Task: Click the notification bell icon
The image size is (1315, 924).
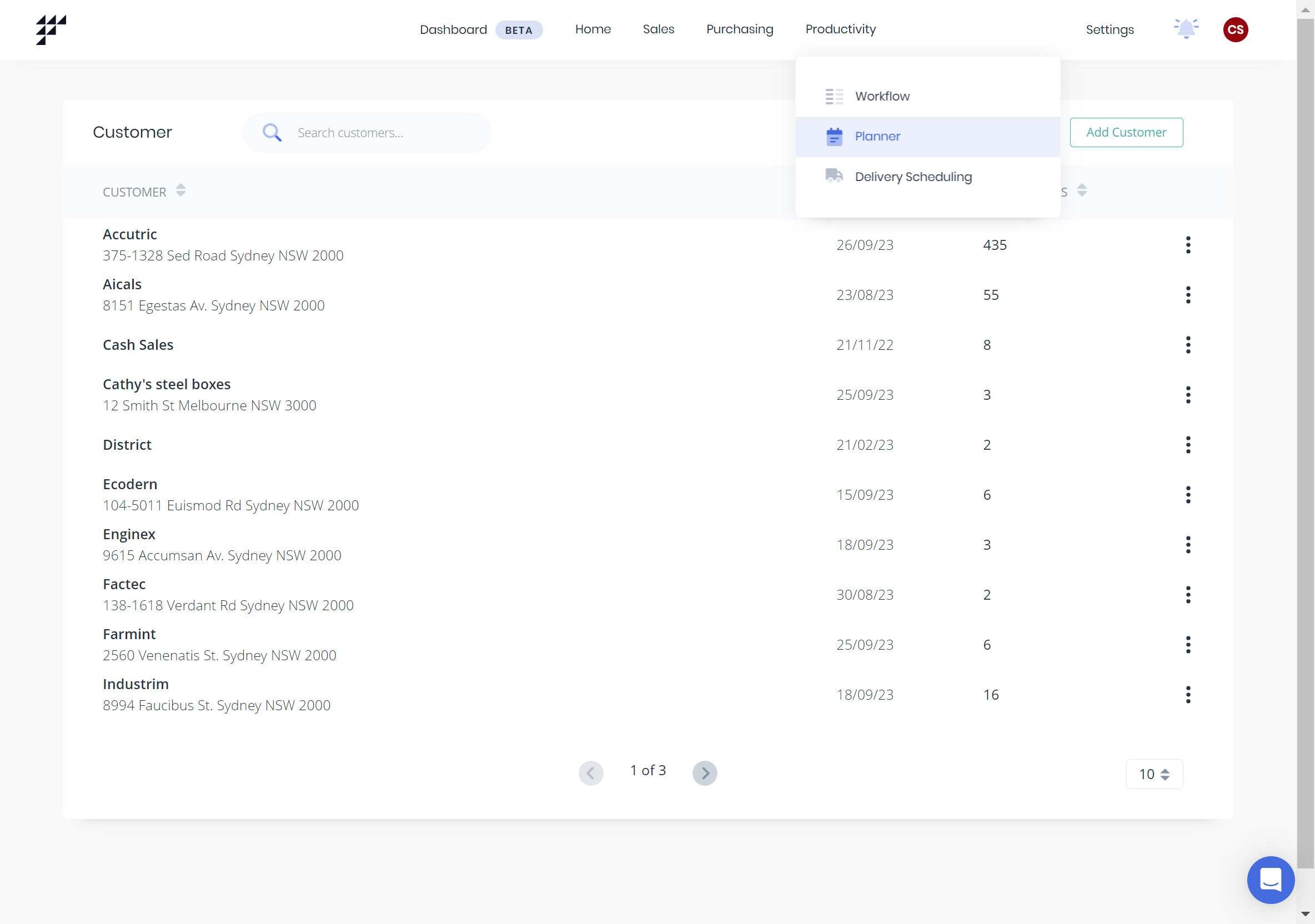Action: pyautogui.click(x=1187, y=29)
